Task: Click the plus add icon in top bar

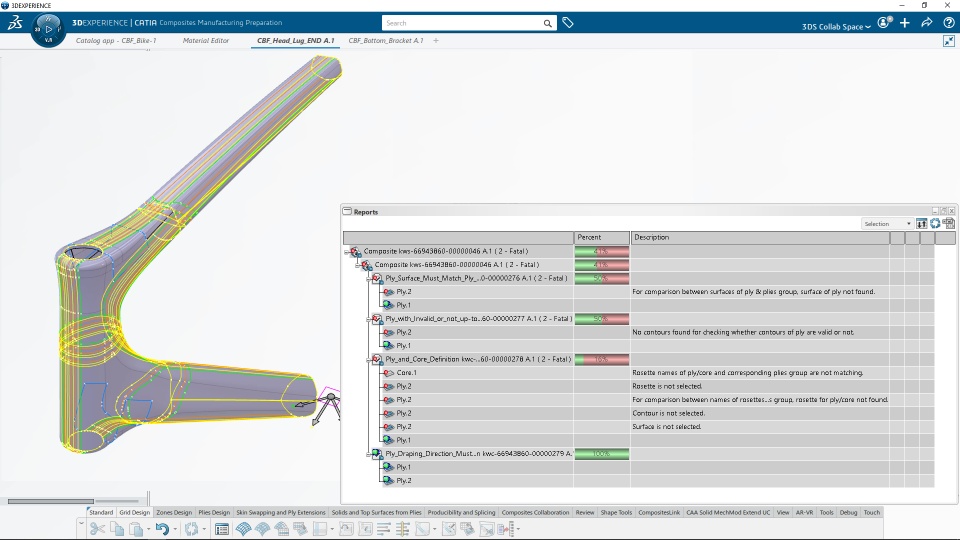Action: pyautogui.click(x=905, y=23)
